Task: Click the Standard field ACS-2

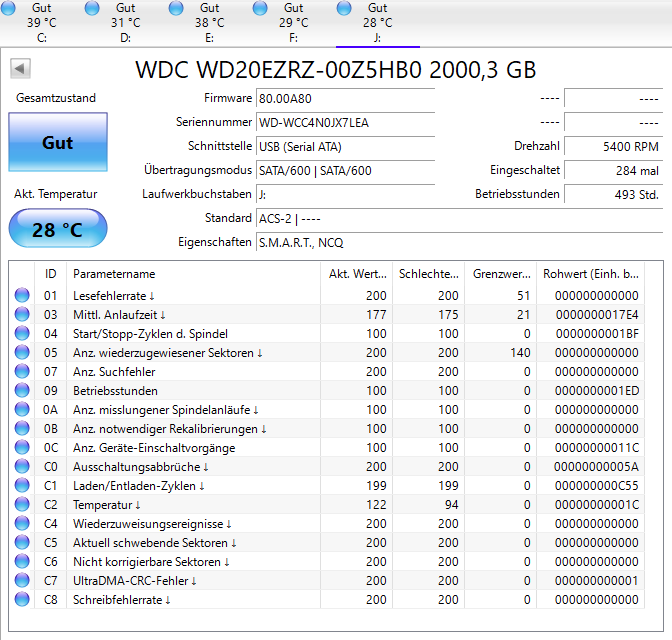Action: coord(459,219)
